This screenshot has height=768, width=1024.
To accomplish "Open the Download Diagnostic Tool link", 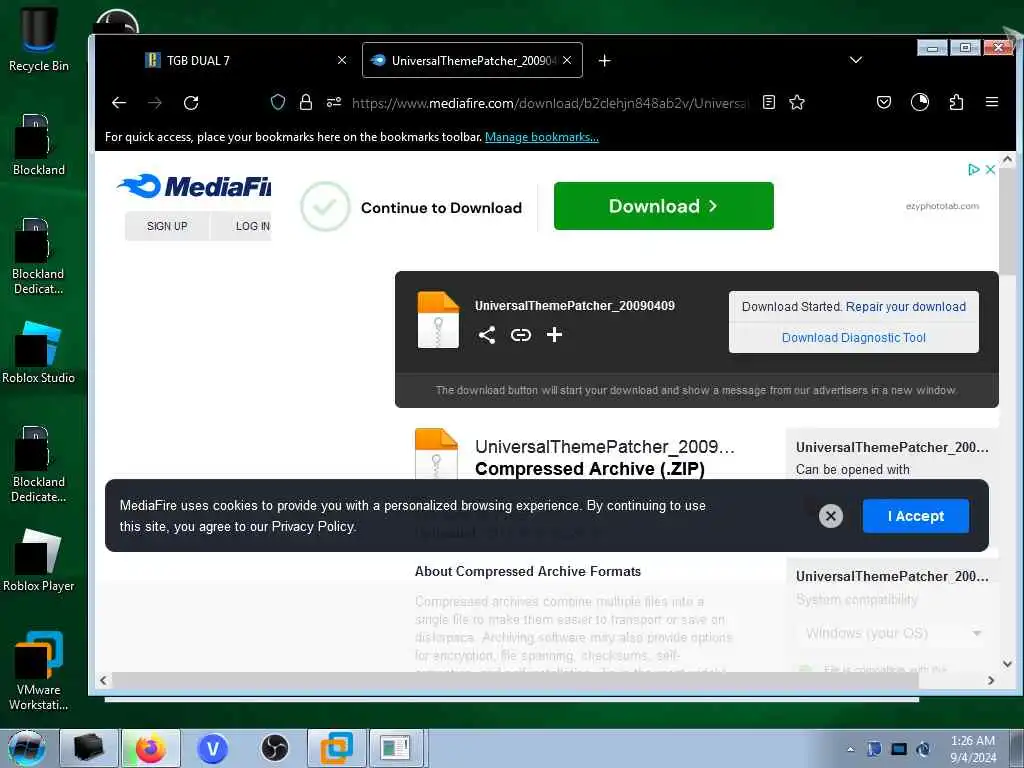I will click(x=854, y=338).
